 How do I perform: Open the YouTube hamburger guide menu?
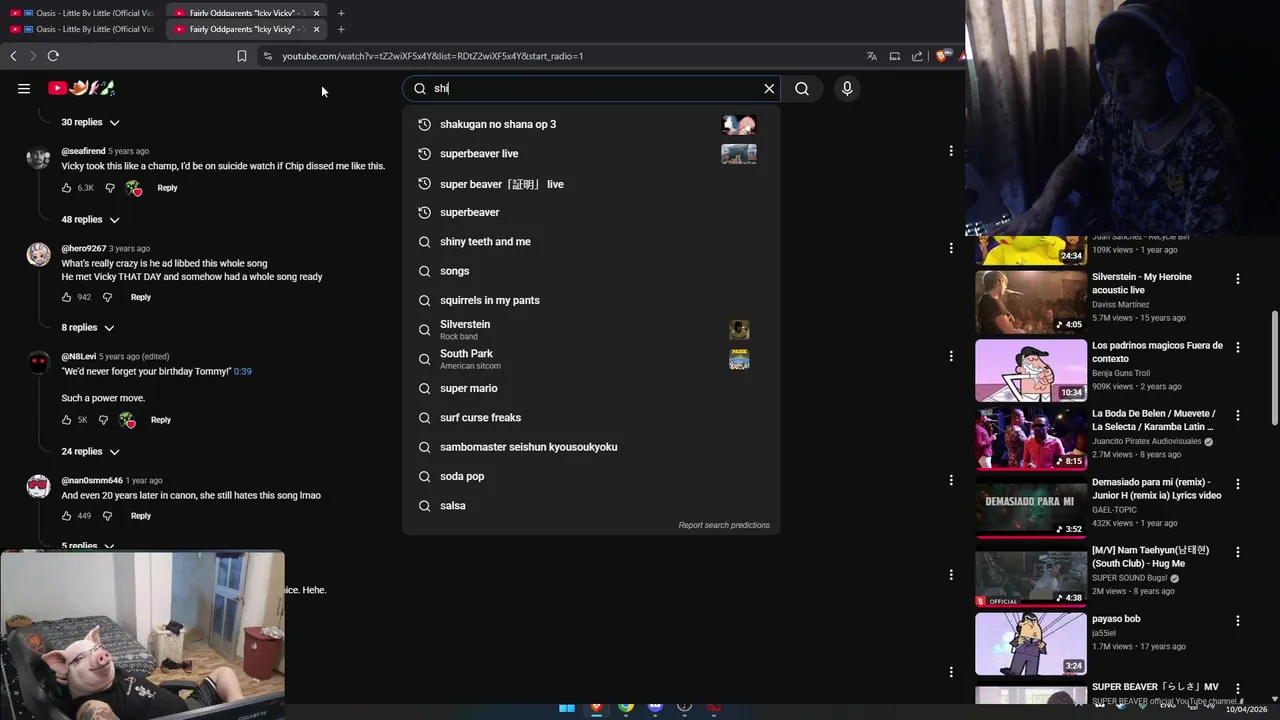coord(24,88)
